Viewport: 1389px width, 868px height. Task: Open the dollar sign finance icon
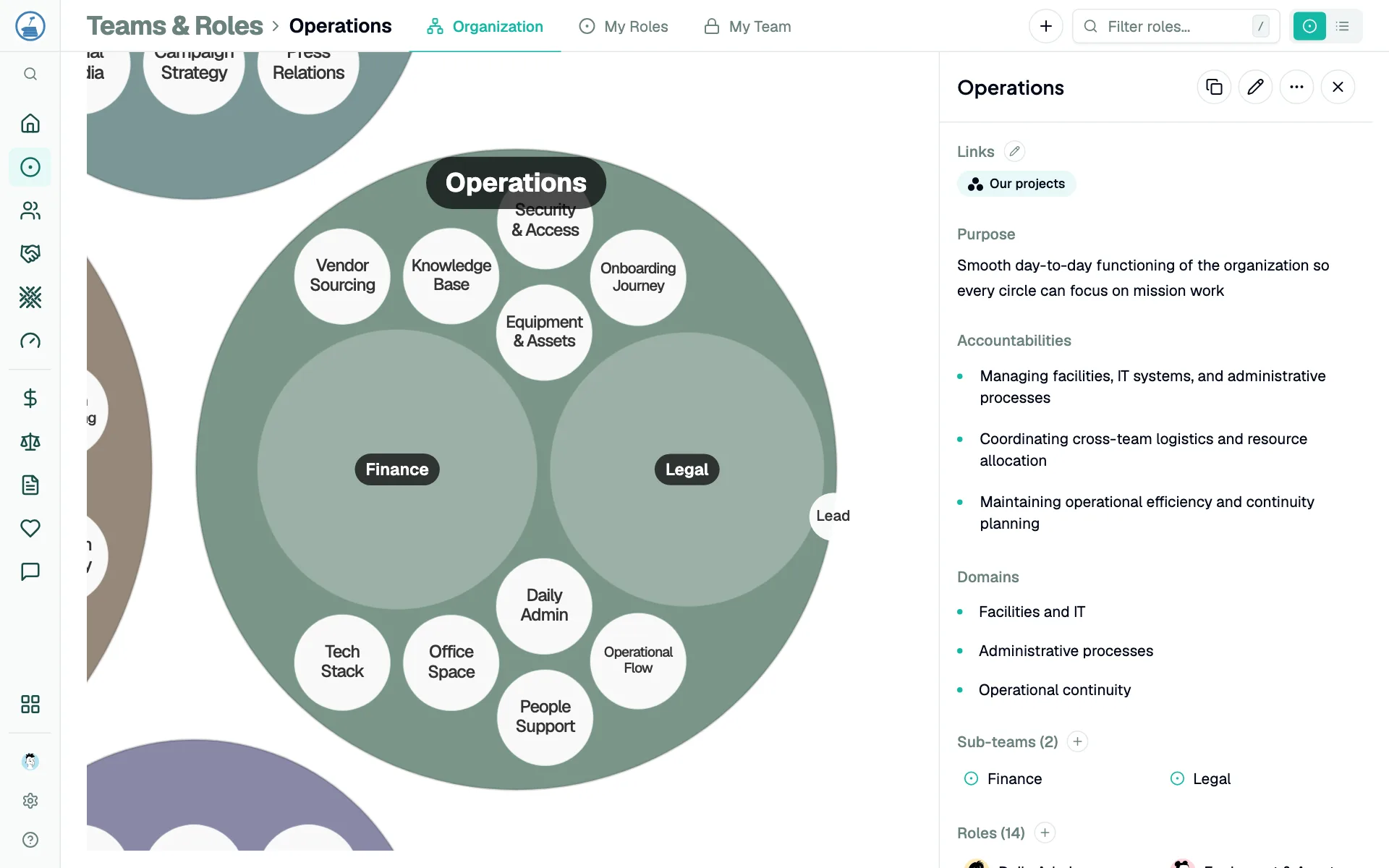(x=30, y=399)
